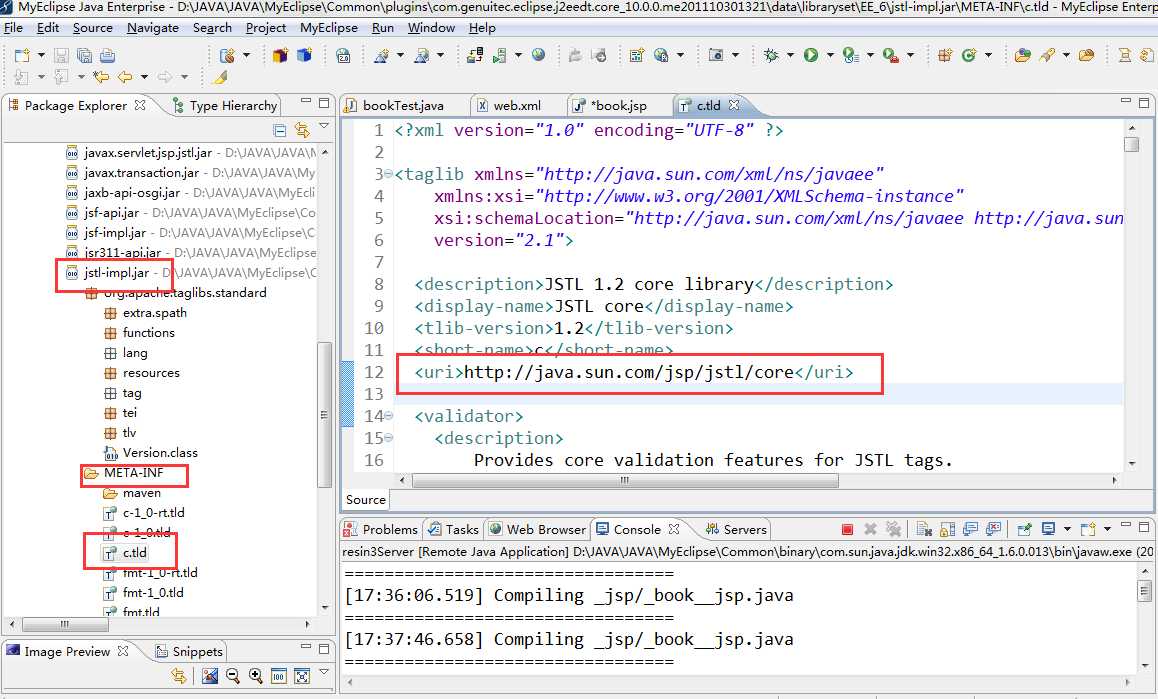1158x699 pixels.
Task: Click the Last Edit Location arrow icon
Action: coord(101,76)
